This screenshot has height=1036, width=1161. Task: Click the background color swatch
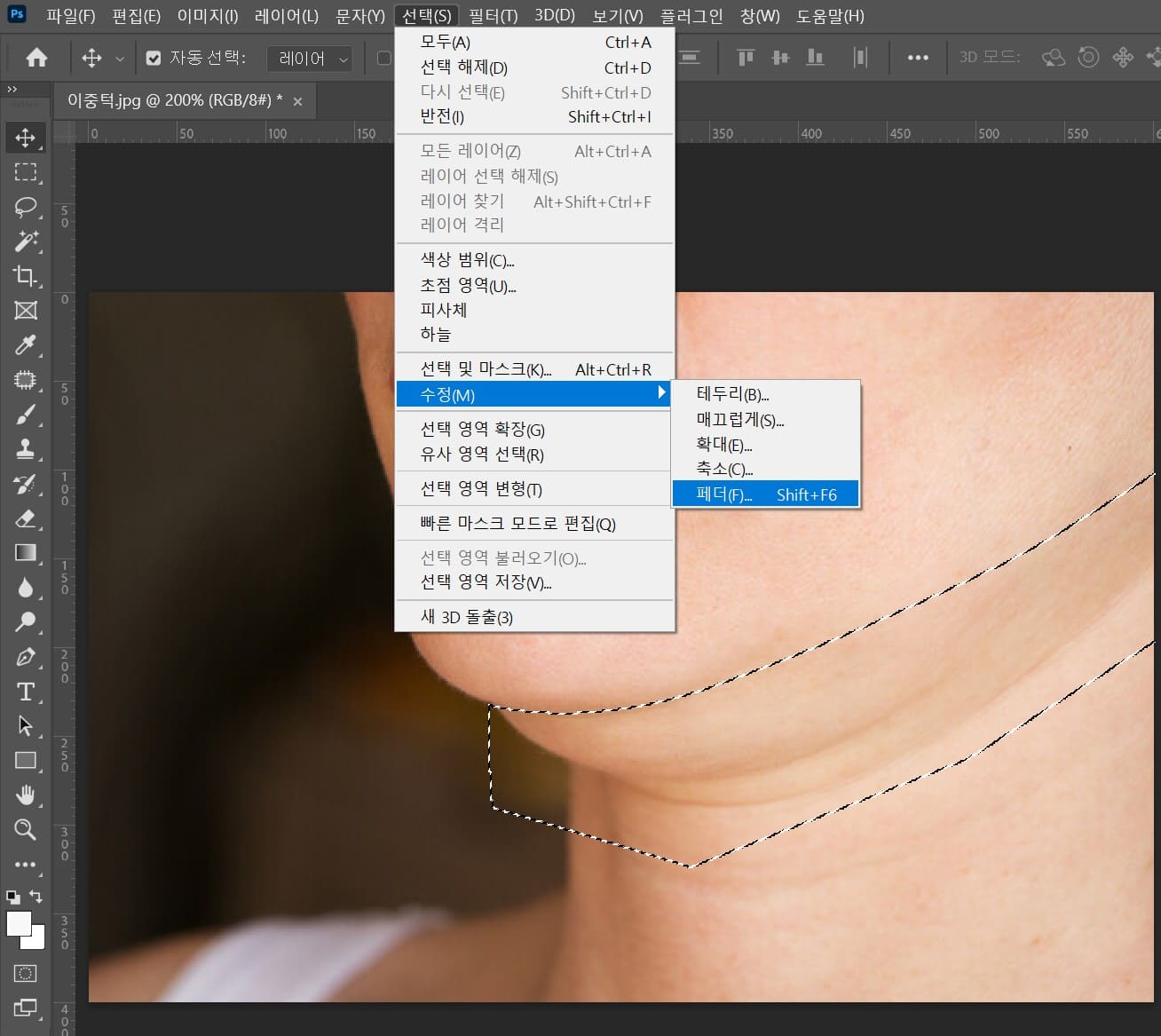point(37,941)
